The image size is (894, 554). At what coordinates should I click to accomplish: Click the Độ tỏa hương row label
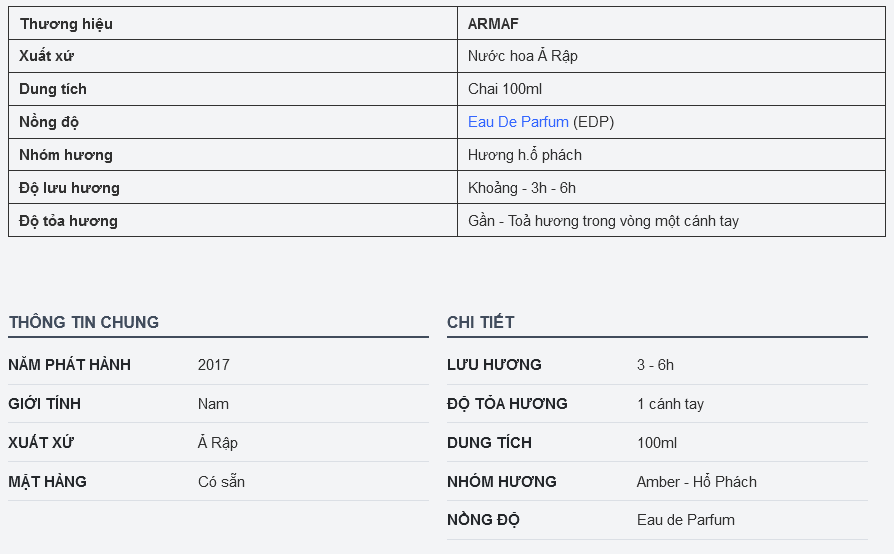click(68, 221)
